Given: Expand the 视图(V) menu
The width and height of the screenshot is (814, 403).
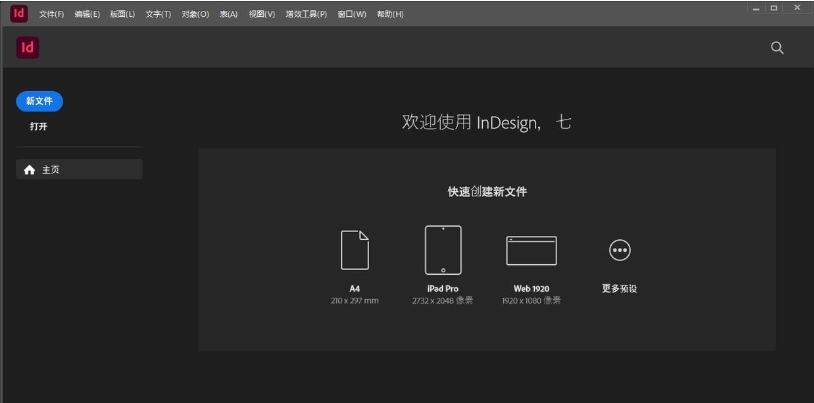Looking at the screenshot, I should 262,14.
